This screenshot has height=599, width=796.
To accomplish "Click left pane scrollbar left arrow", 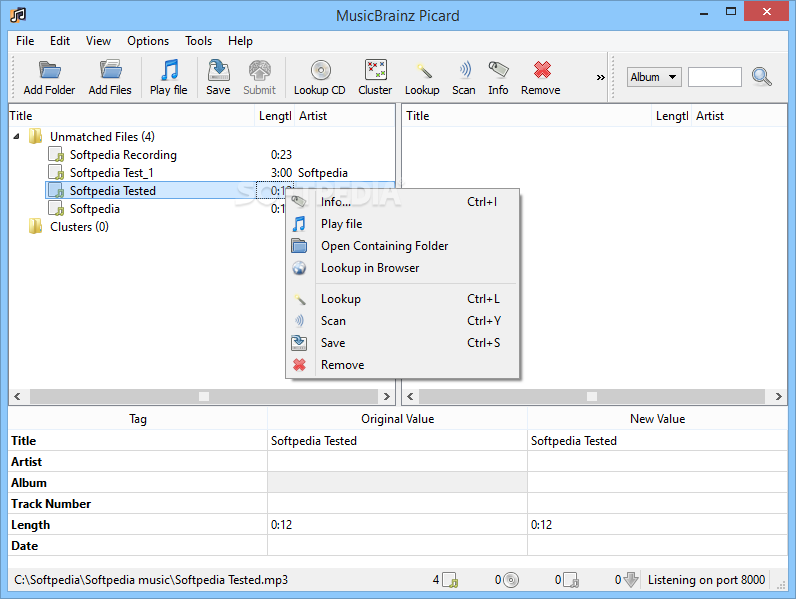I will (18, 396).
